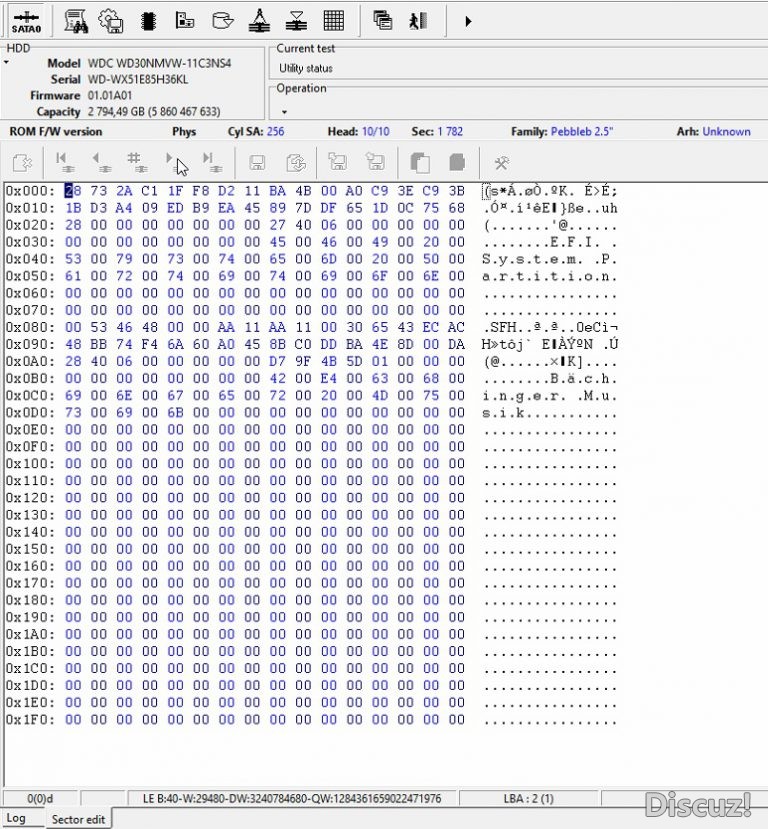
Task: Click the Cyl SA value 256
Action: tap(275, 132)
